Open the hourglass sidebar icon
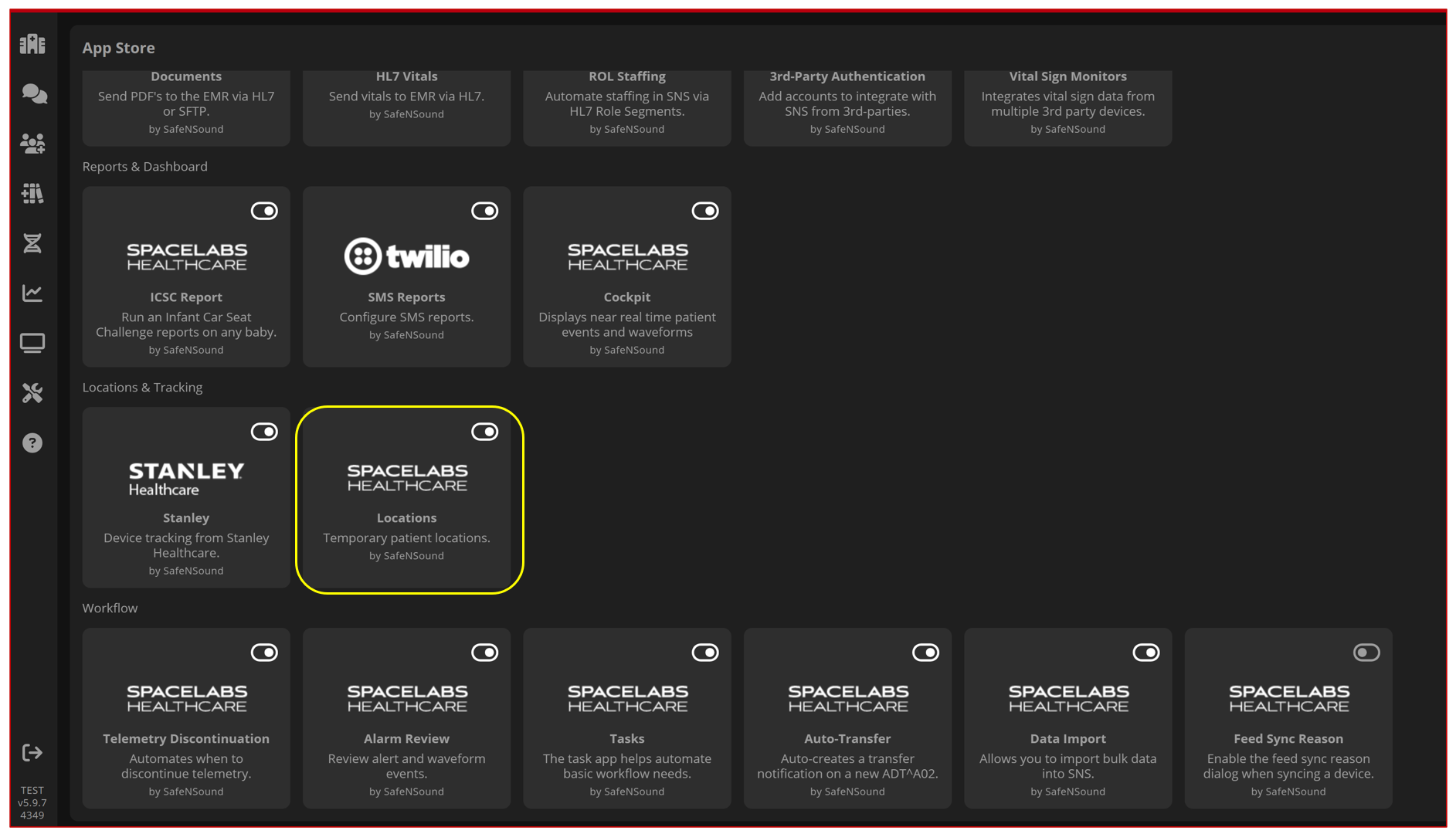1456x834 pixels. click(32, 243)
